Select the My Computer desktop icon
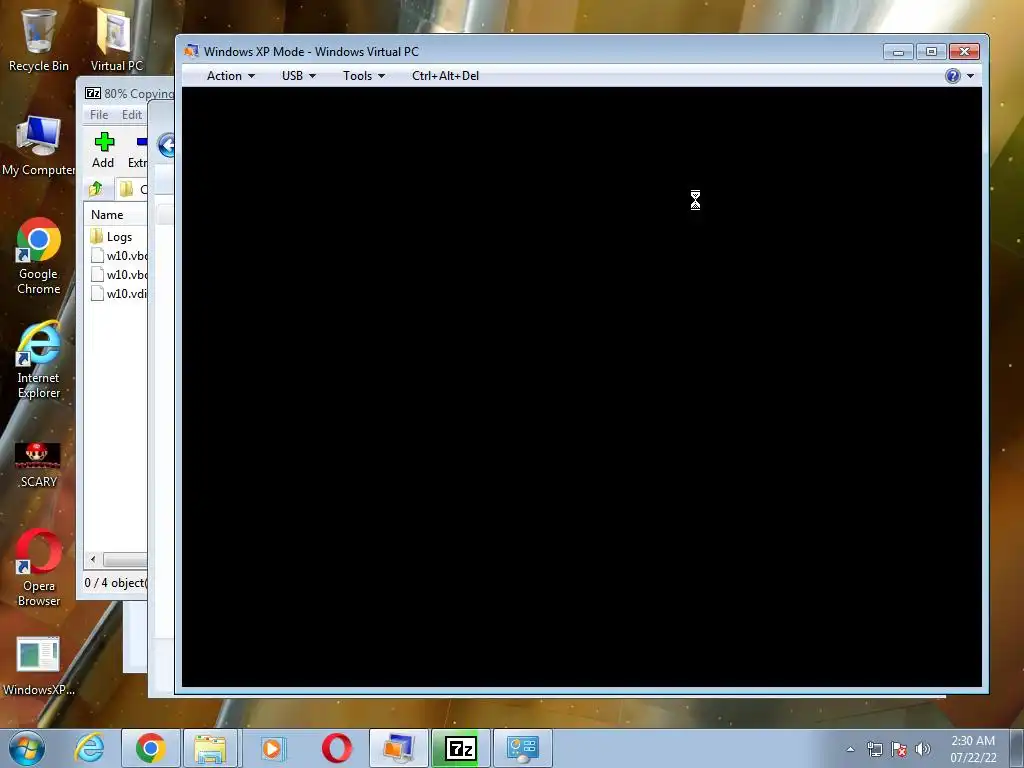This screenshot has height=768, width=1024. click(x=39, y=146)
